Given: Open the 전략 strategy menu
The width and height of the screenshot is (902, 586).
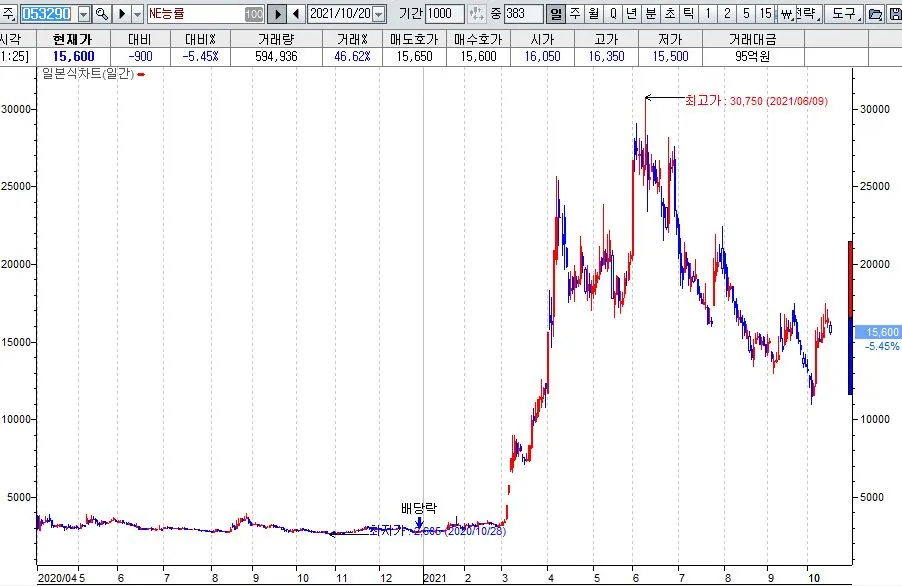Looking at the screenshot, I should pyautogui.click(x=808, y=13).
